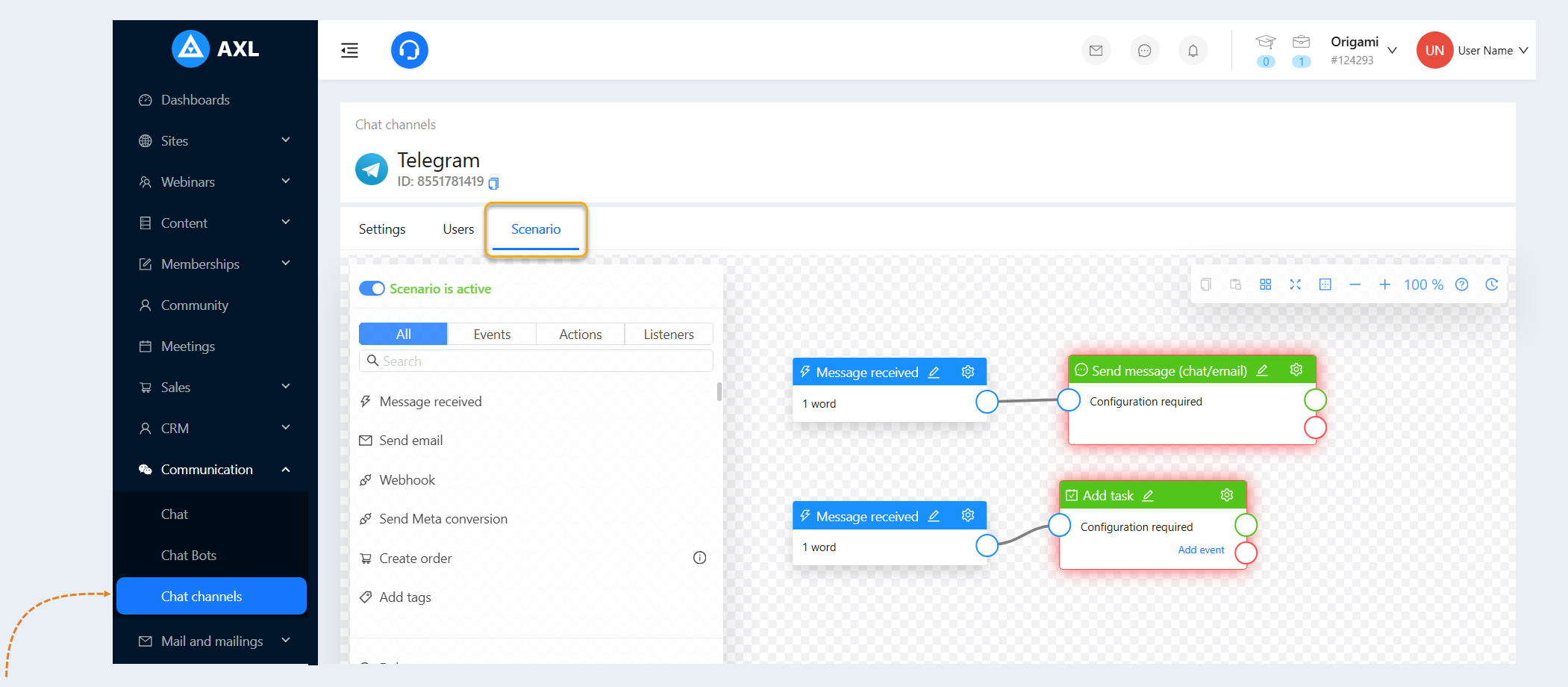Open the User Name profile dropdown
Screen dimensions: 1568x687
pyautogui.click(x=1472, y=50)
